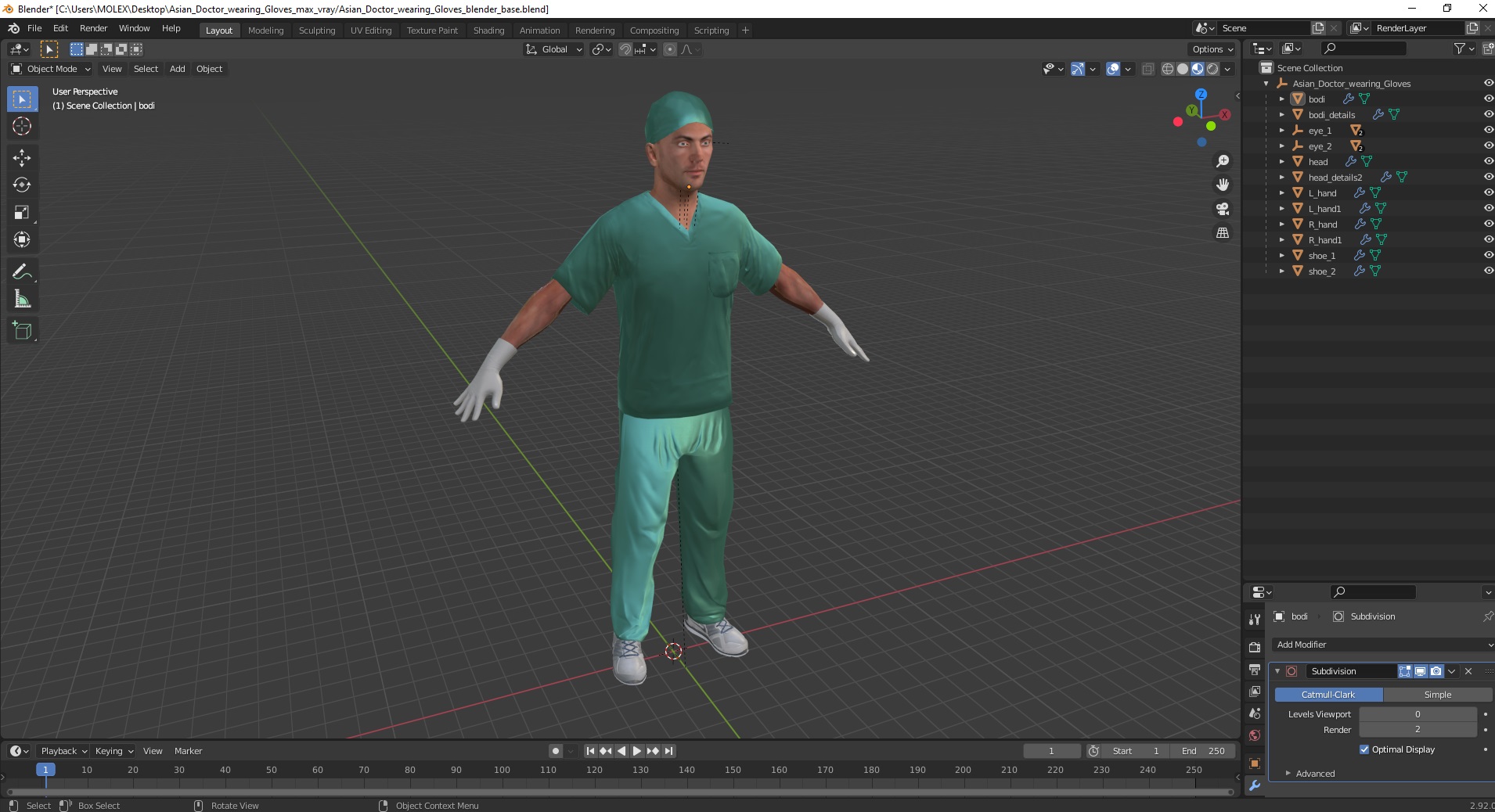The image size is (1495, 812).
Task: Collapse Asian_Doctor_wearing_Gloves collection
Action: coord(1266,84)
